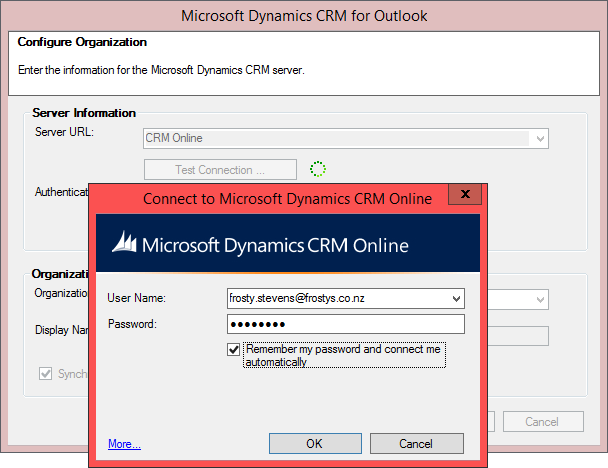Click into the Password field
The image size is (608, 468).
345,324
